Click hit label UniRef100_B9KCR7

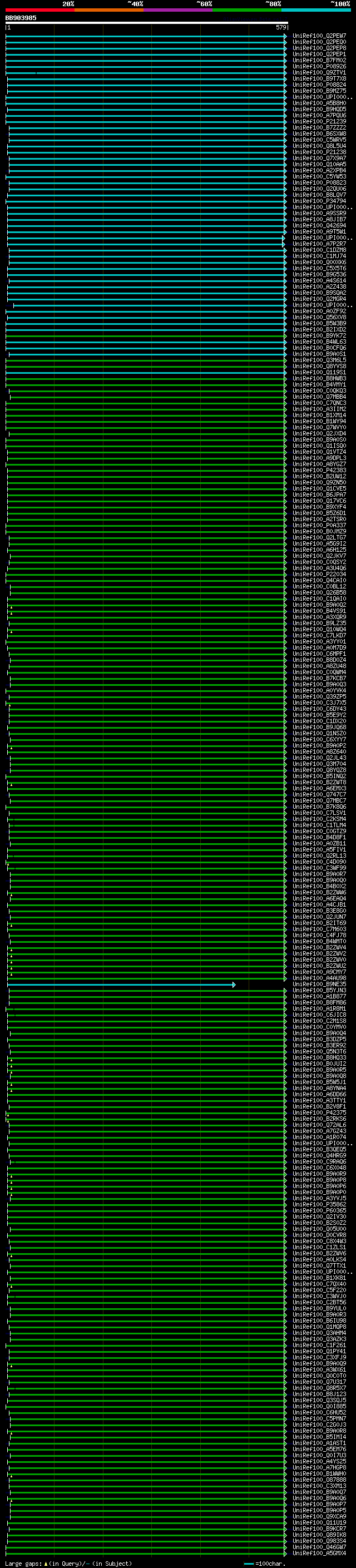319,1529
